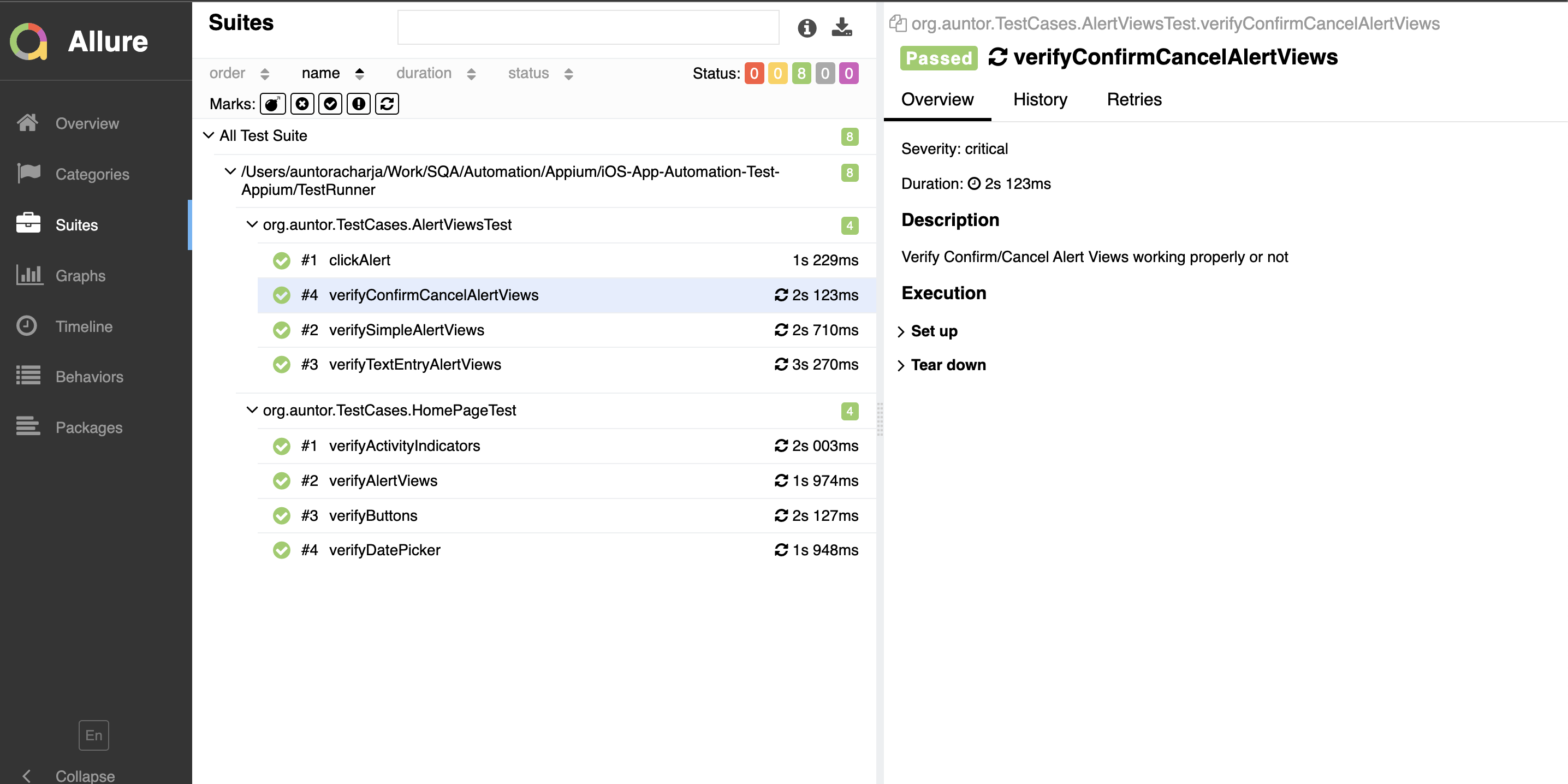1568x784 pixels.
Task: Collapse the AlertViewsTest suite group
Action: [x=252, y=224]
